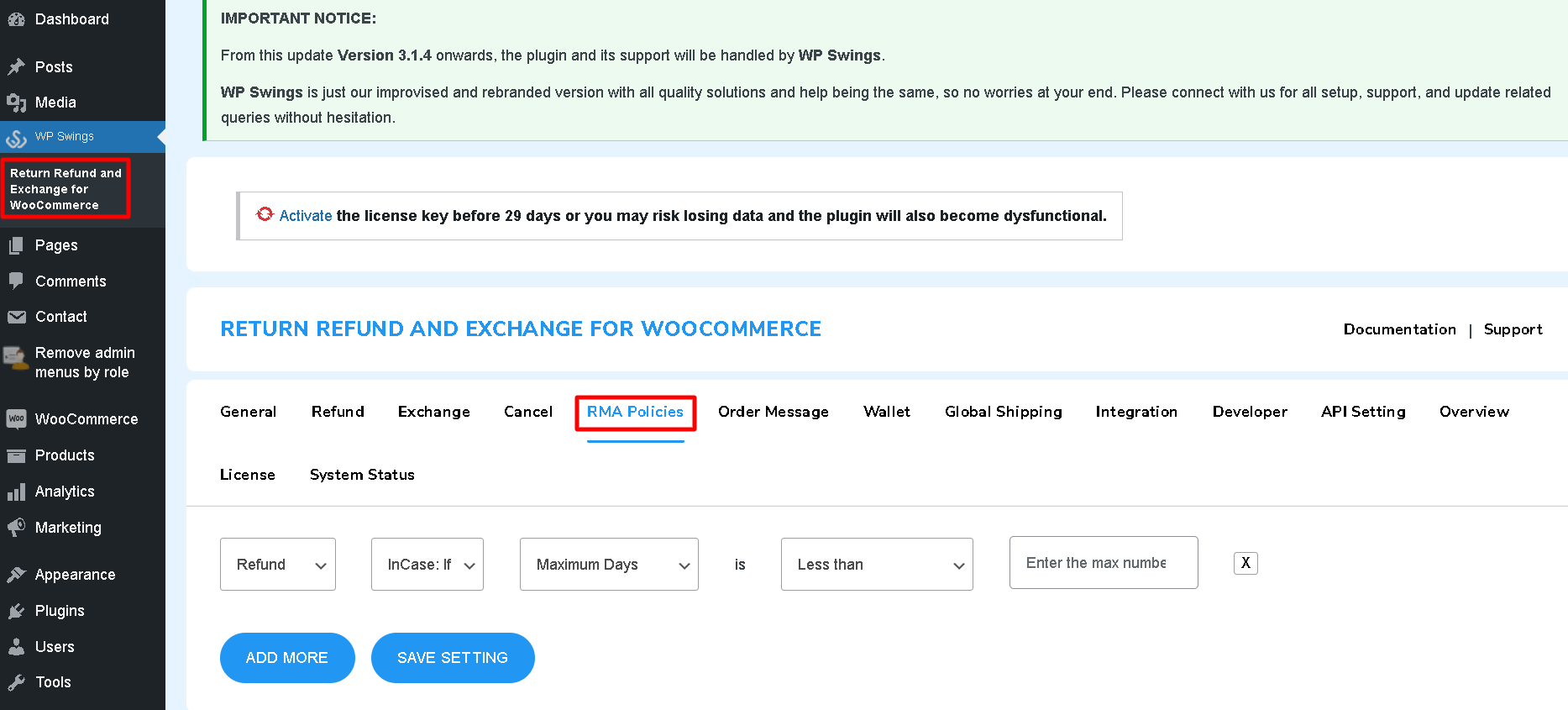Click the Users person icon
The height and width of the screenshot is (710, 1568).
coord(16,647)
